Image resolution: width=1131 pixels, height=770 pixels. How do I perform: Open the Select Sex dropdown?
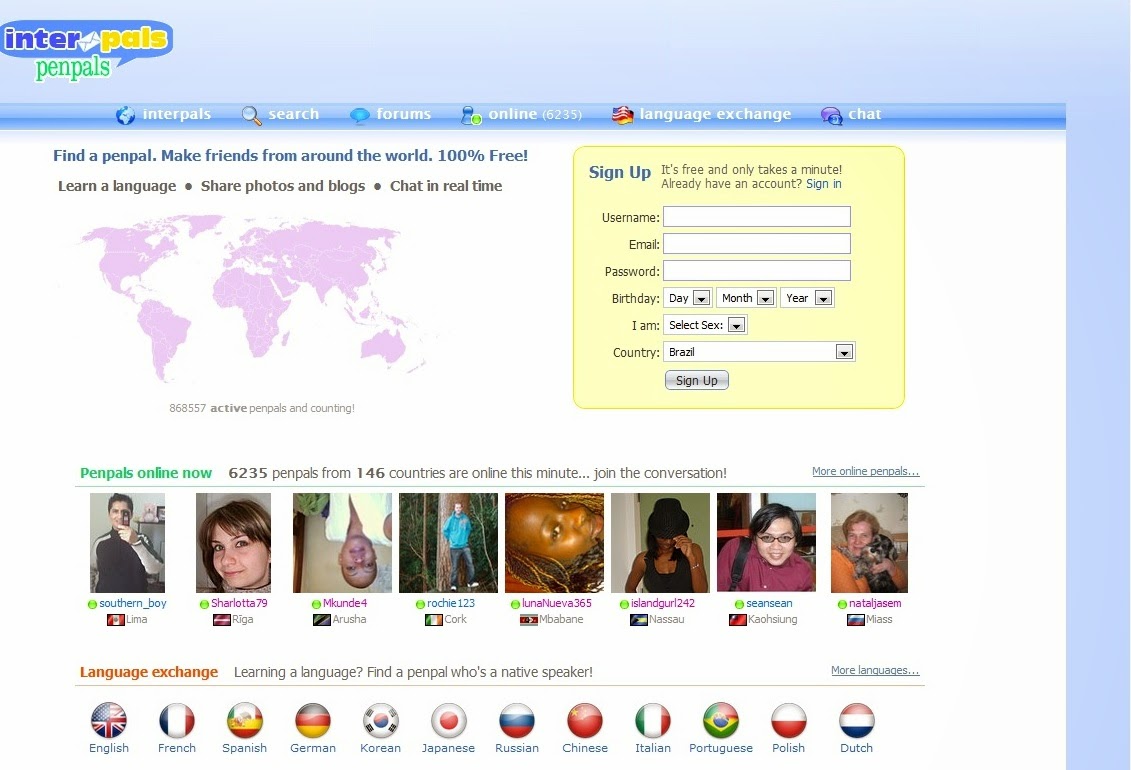705,324
